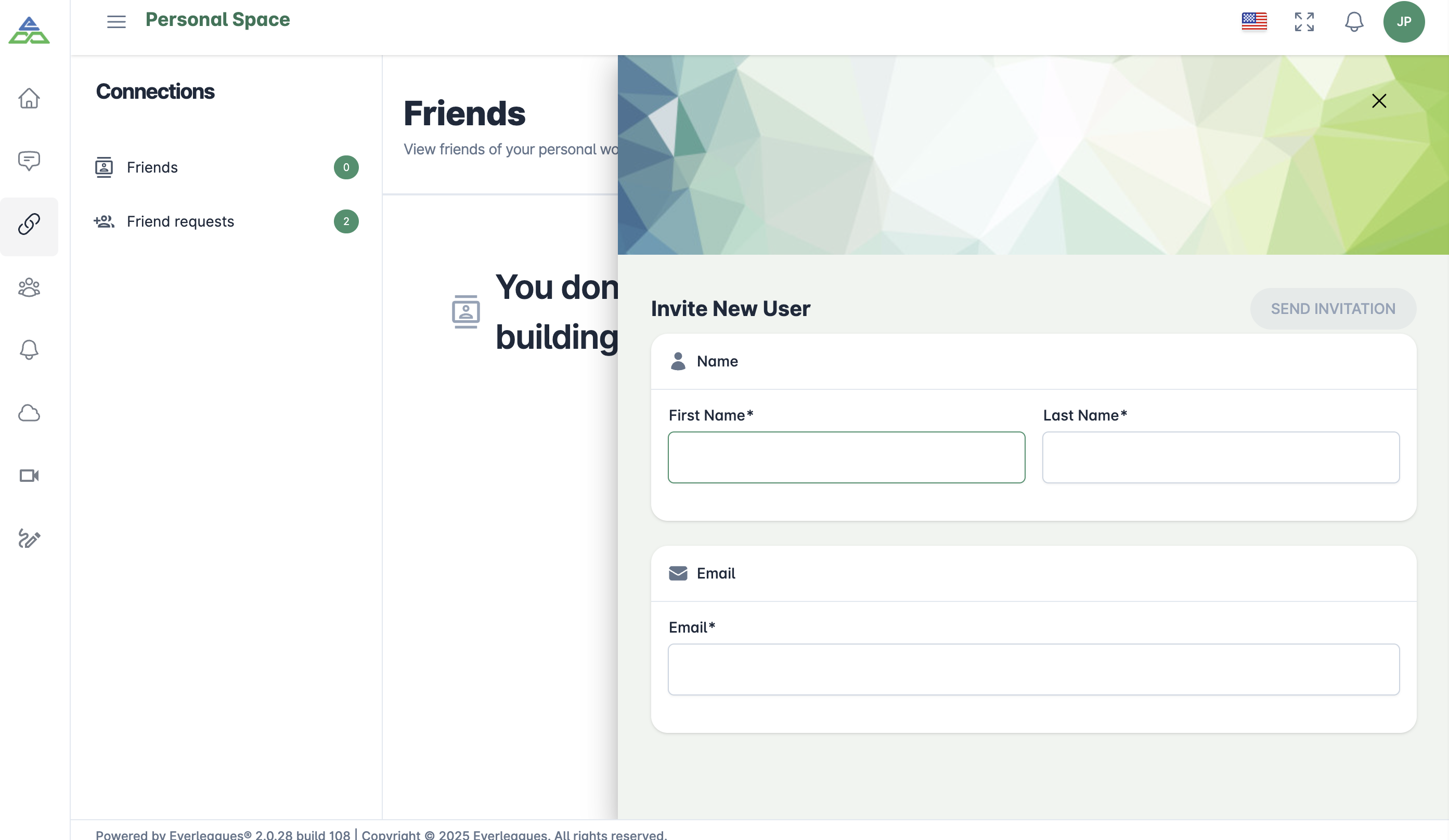This screenshot has height=840, width=1449.
Task: Open the notifications bell in left sidebar
Action: pyautogui.click(x=29, y=349)
